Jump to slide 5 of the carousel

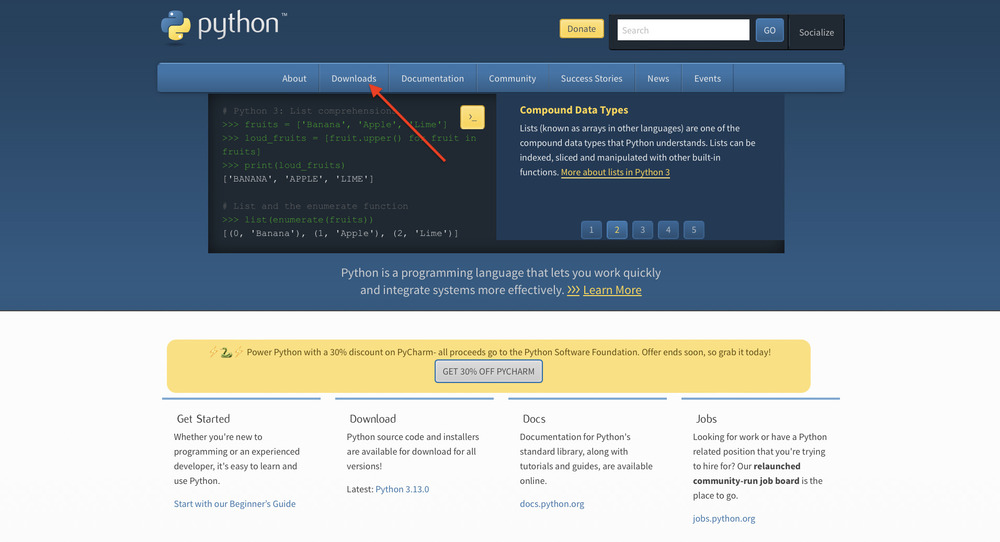pyautogui.click(x=694, y=230)
